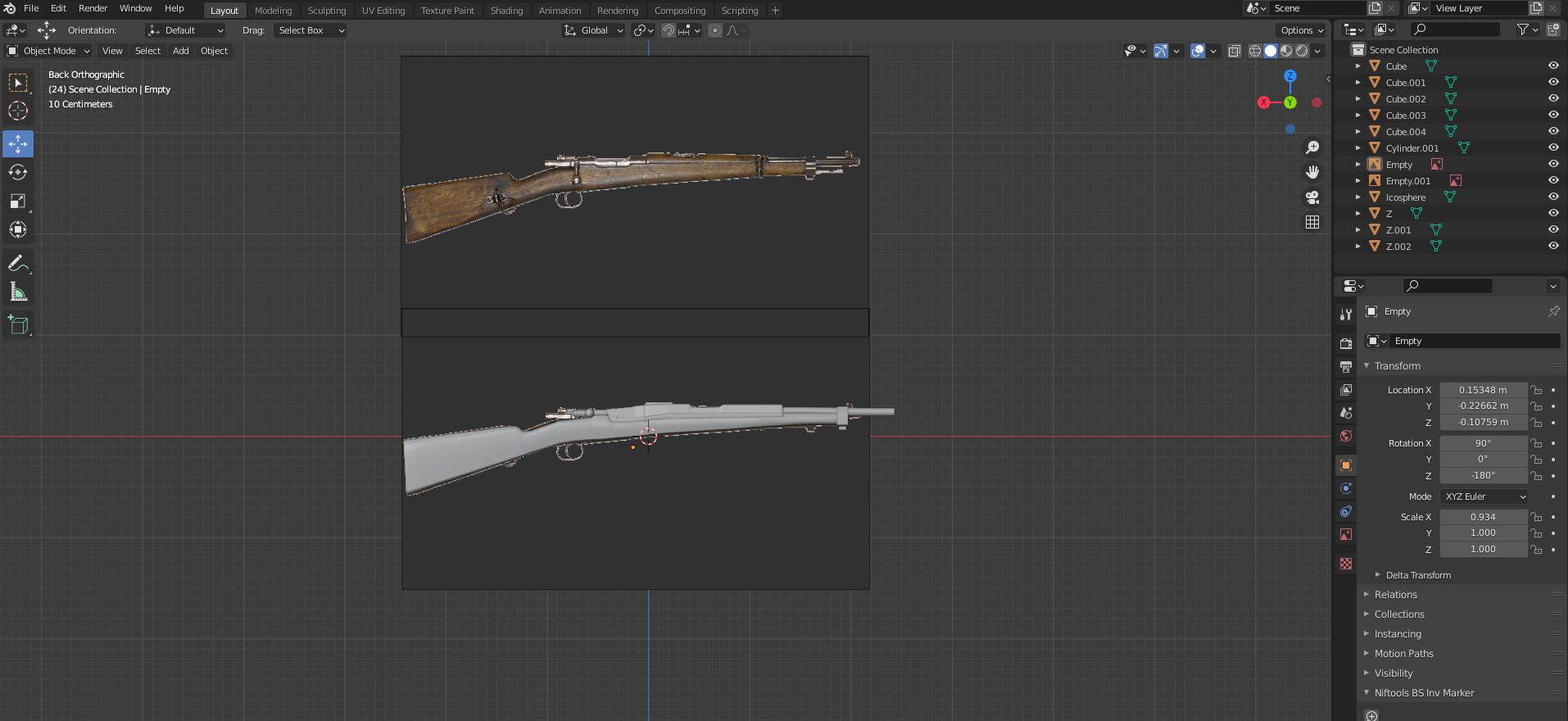
Task: Select Cylinder.001 in the outliner
Action: [x=1412, y=148]
